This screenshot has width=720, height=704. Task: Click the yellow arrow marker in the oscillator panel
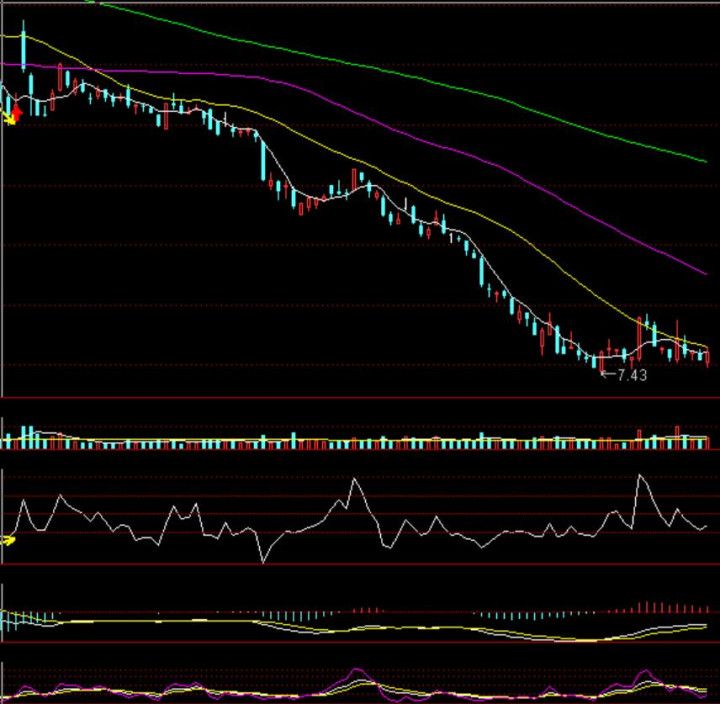10,541
